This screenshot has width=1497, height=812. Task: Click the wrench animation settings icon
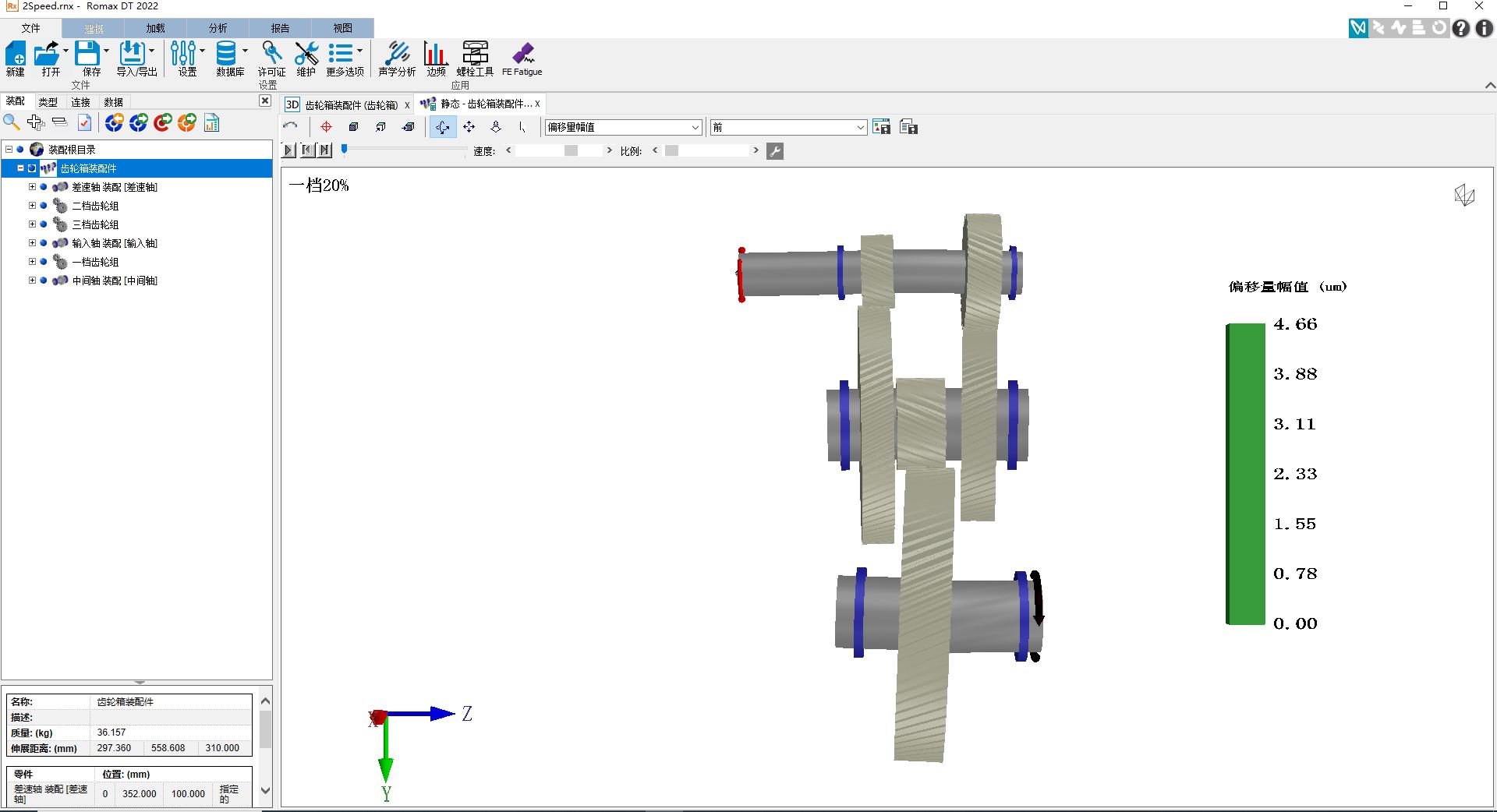[x=775, y=151]
